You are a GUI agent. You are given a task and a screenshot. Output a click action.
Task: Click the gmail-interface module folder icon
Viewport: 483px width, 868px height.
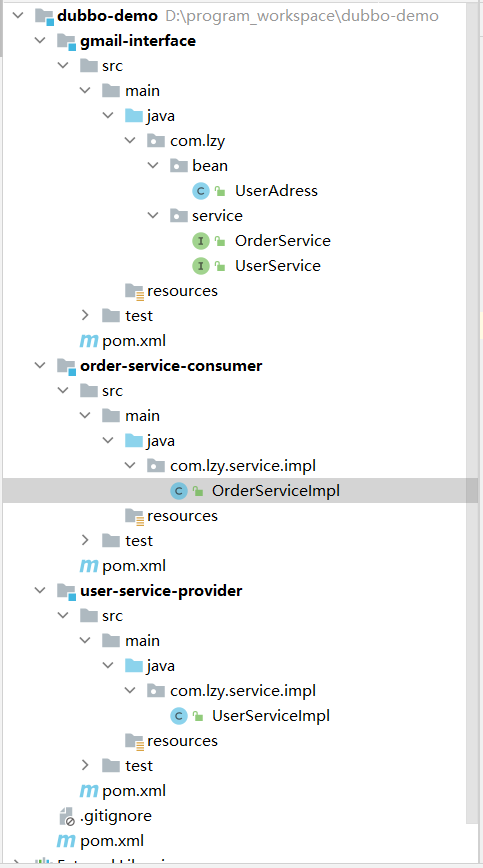coord(66,42)
